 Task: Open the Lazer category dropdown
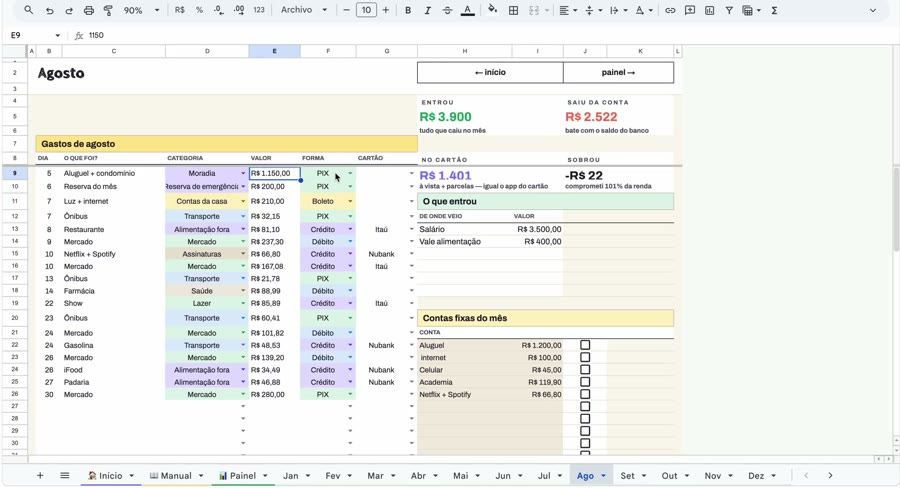243,303
